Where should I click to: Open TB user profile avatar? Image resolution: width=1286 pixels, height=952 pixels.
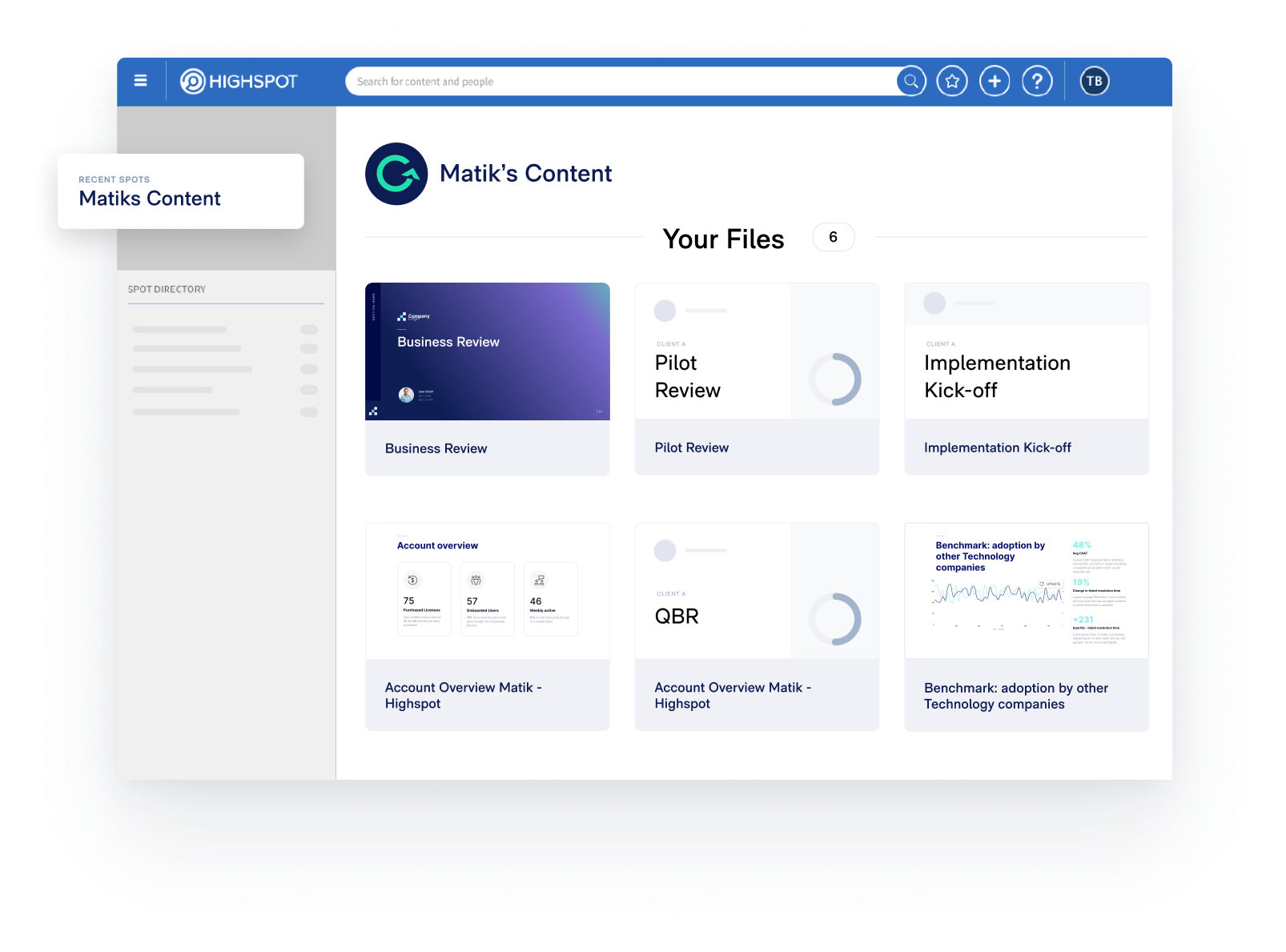point(1095,81)
